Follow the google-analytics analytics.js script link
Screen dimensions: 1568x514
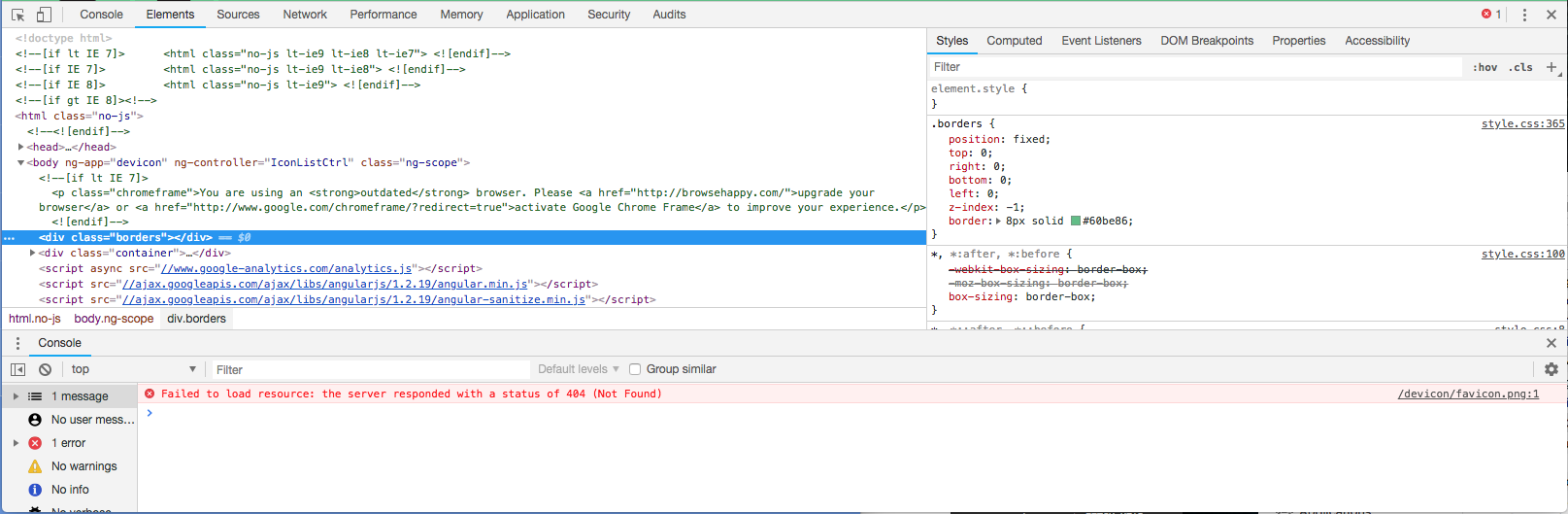pyautogui.click(x=286, y=268)
